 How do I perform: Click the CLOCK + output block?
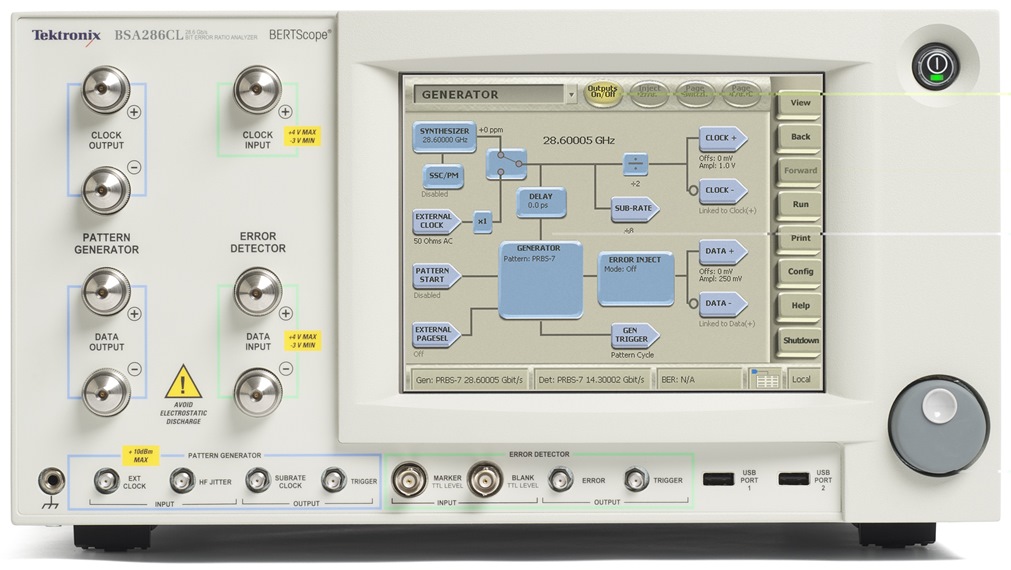point(720,140)
